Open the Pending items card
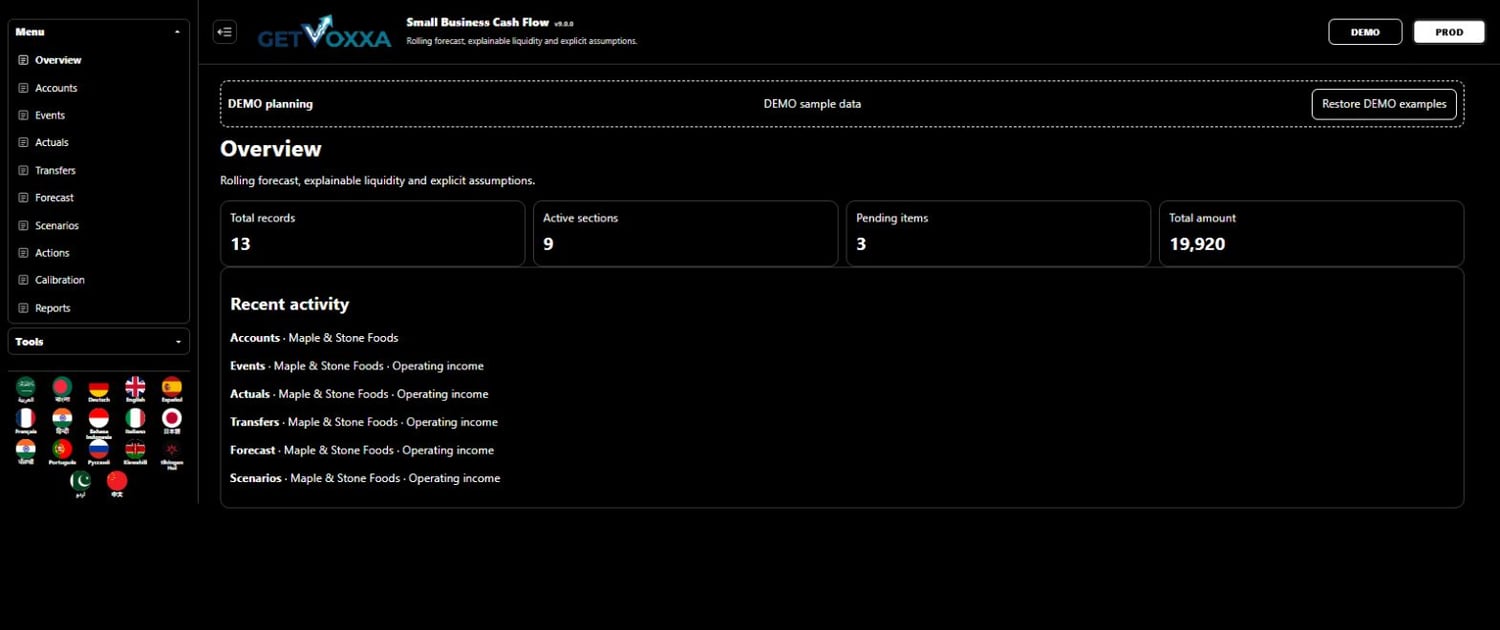This screenshot has height=630, width=1500. pos(998,233)
